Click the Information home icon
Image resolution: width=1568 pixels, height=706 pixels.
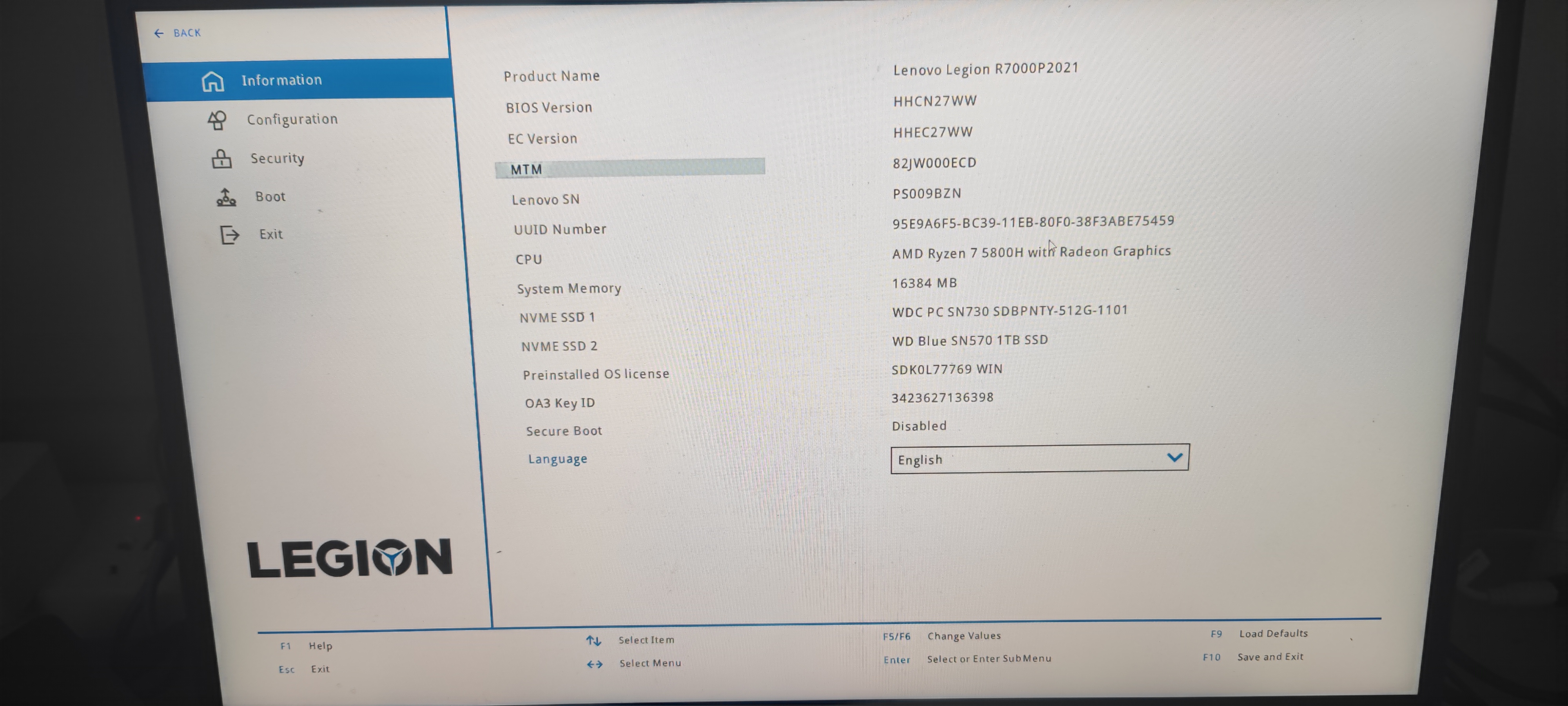click(212, 81)
